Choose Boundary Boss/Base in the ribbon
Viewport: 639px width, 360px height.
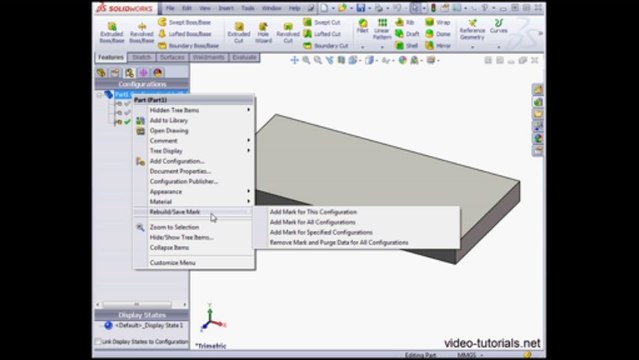(189, 45)
